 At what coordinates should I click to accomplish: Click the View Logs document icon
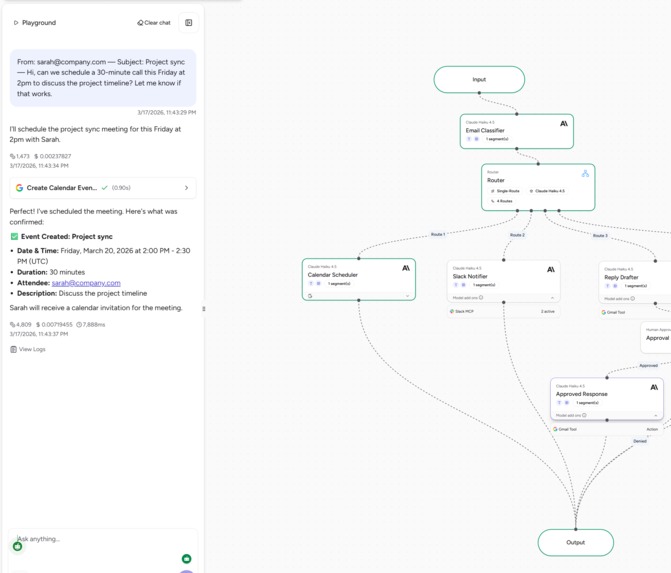[13, 349]
